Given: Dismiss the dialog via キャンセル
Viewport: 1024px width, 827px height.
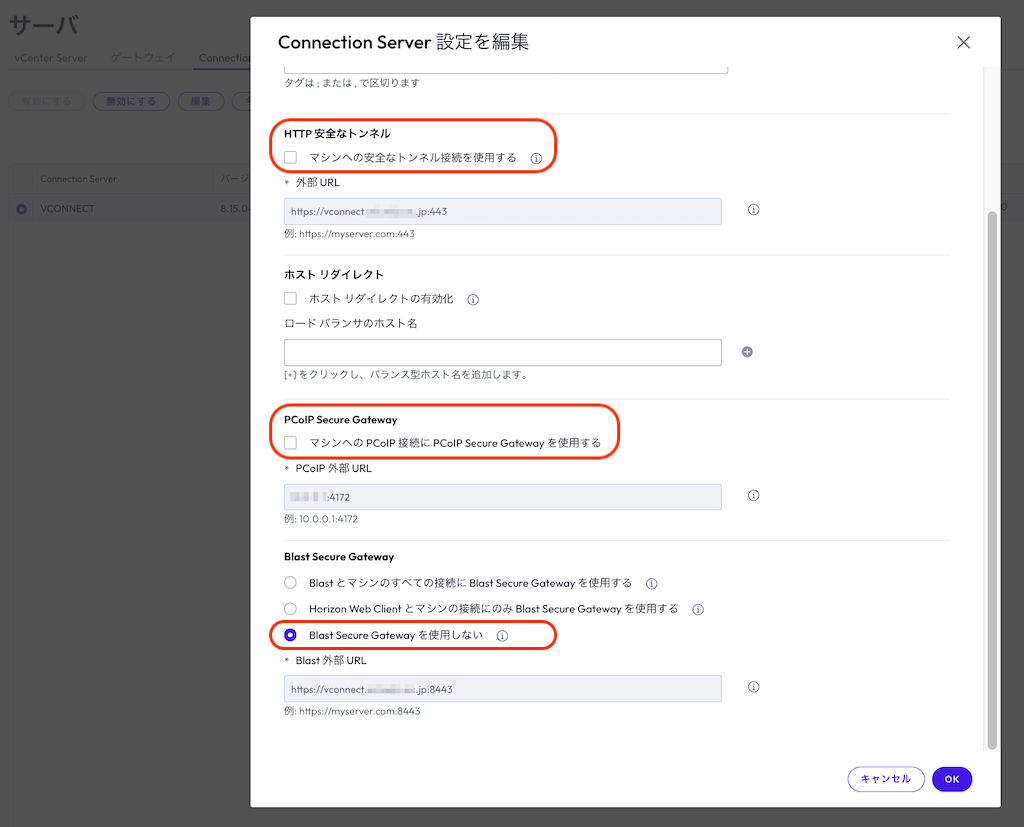Looking at the screenshot, I should coord(886,779).
